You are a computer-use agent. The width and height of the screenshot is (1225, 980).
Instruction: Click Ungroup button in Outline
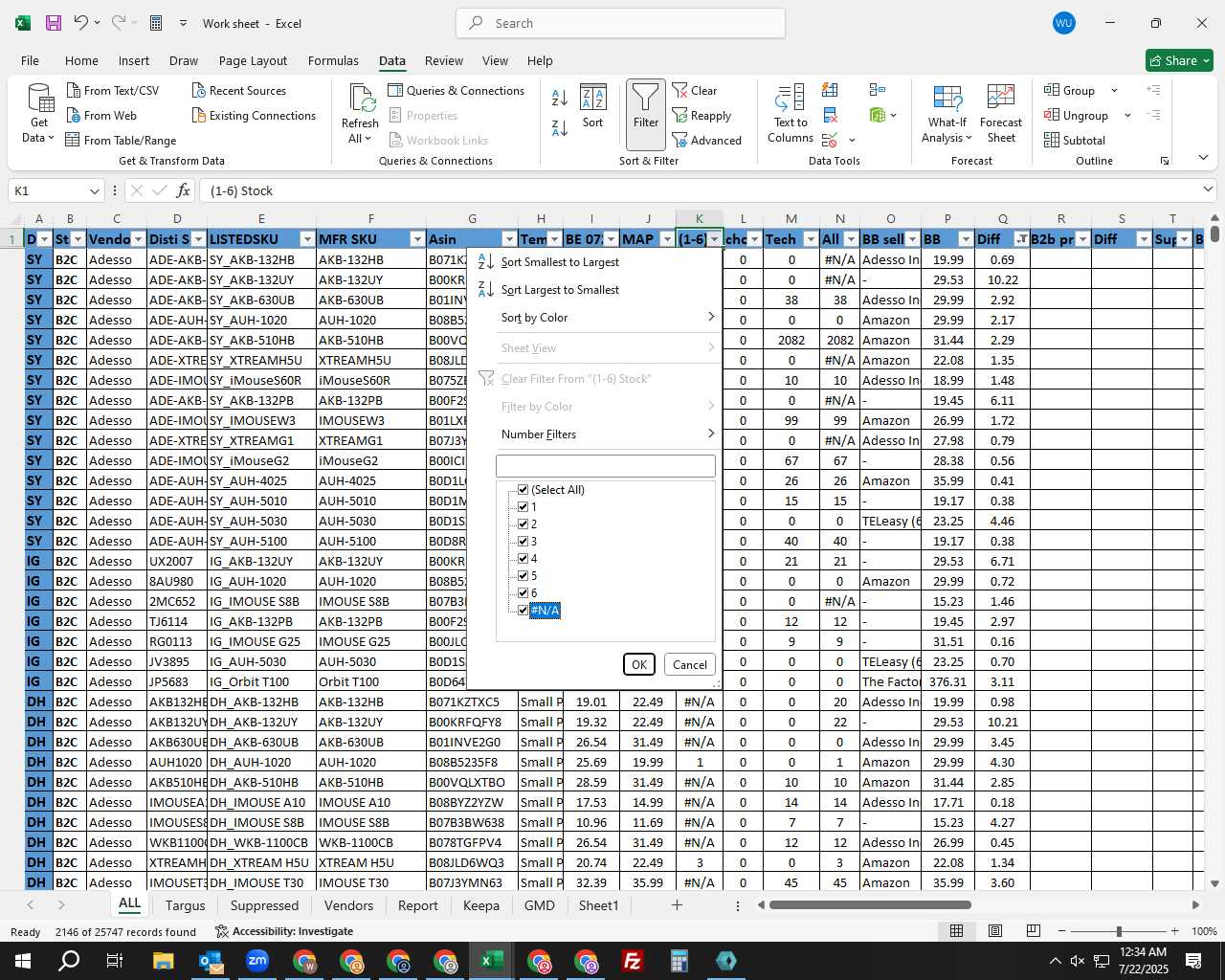pyautogui.click(x=1077, y=115)
